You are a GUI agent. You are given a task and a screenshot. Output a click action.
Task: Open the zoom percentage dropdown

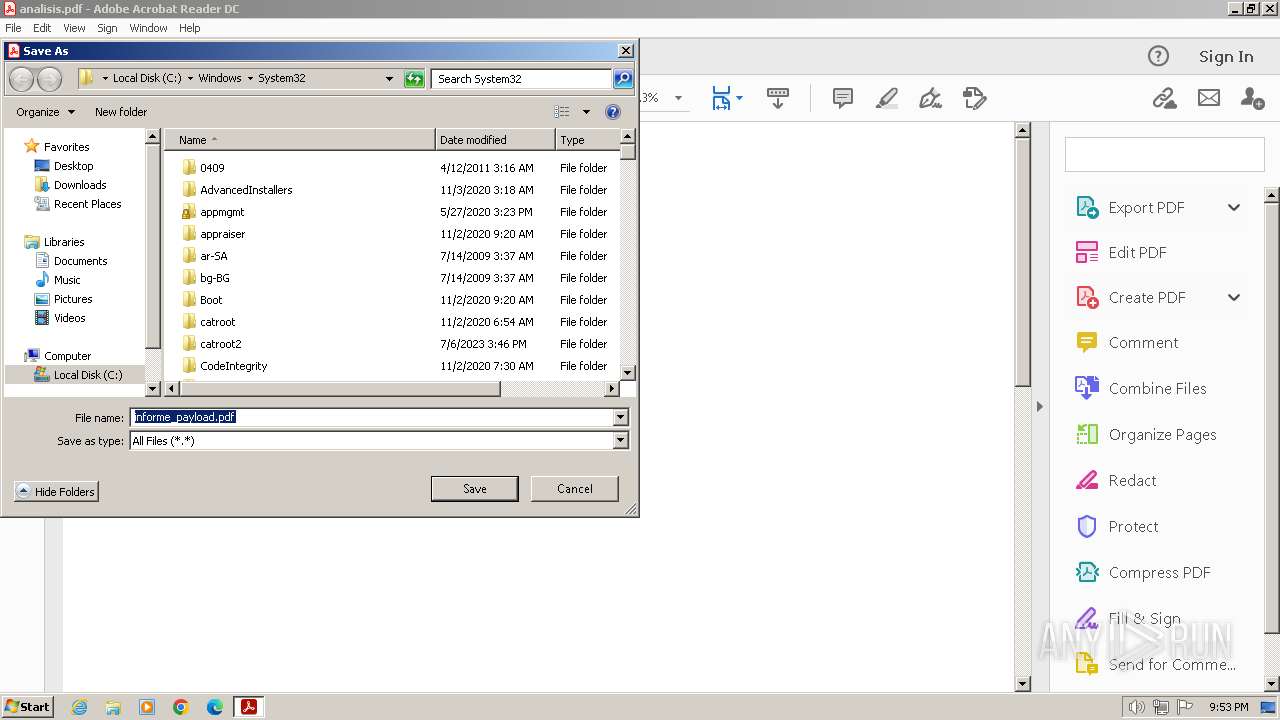point(678,98)
